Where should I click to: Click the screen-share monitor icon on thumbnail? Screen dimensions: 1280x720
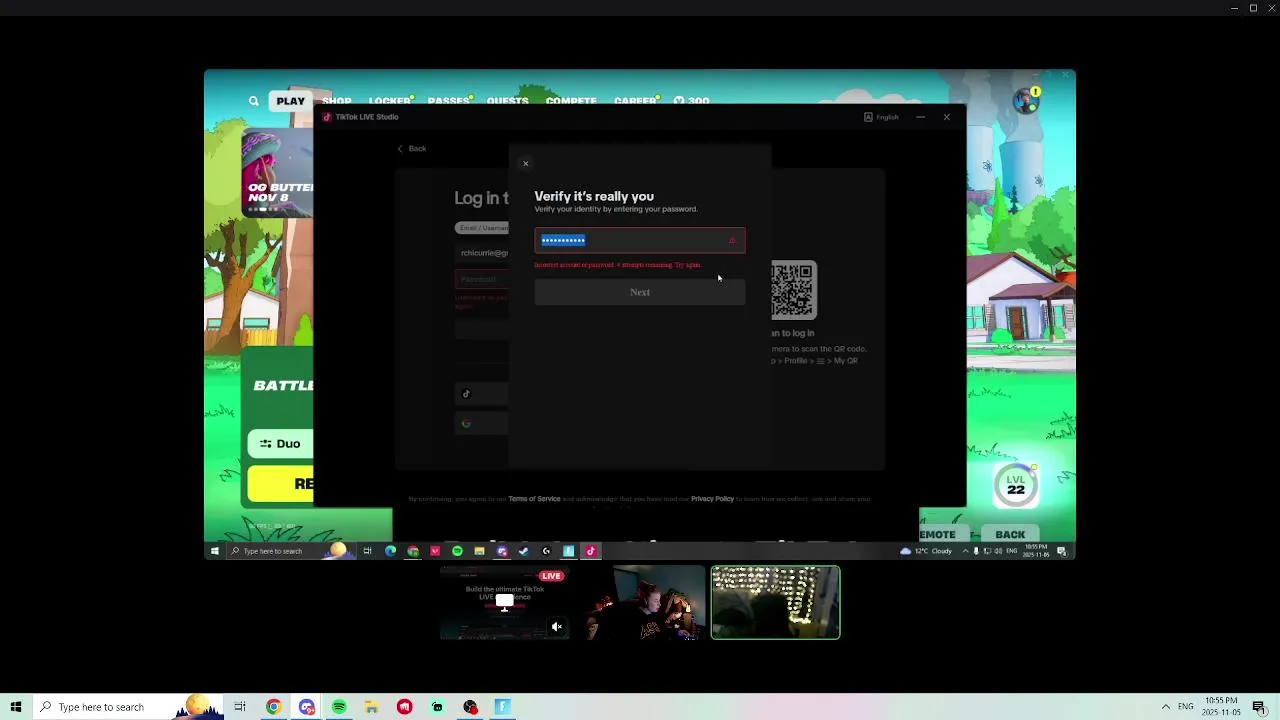point(505,601)
